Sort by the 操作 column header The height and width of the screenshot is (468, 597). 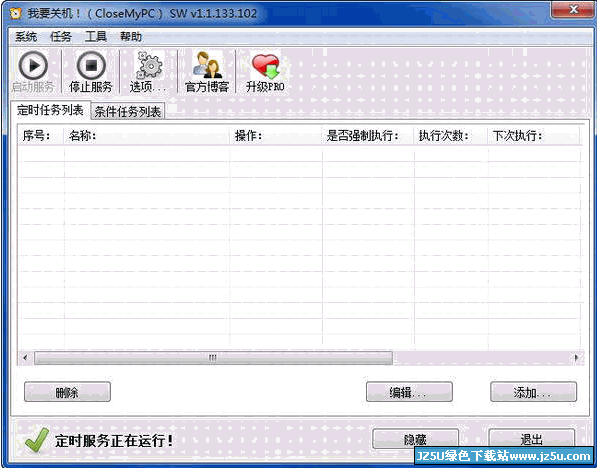pyautogui.click(x=276, y=136)
